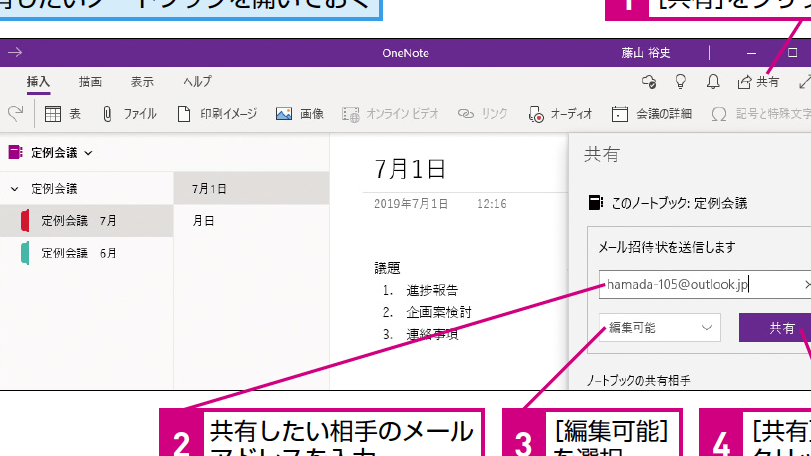The width and height of the screenshot is (811, 456).
Task: Insert a table with 表 icon
Action: click(x=63, y=114)
